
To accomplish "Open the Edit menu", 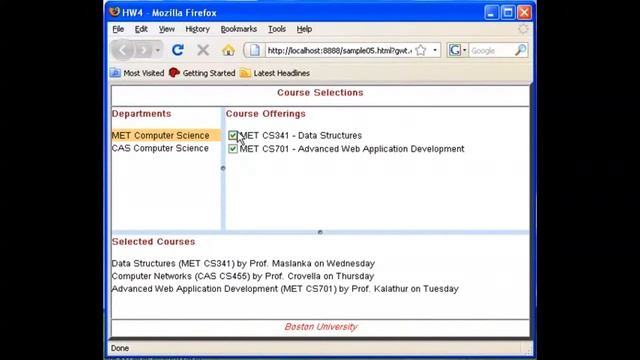I will [141, 29].
